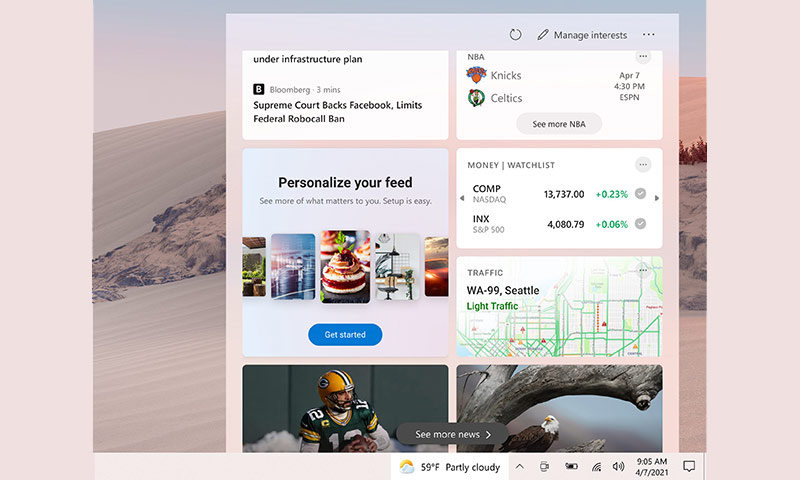Screen dimensions: 800x480
Task: Select the dessert cupcake interest thumbnail
Action: pyautogui.click(x=345, y=267)
